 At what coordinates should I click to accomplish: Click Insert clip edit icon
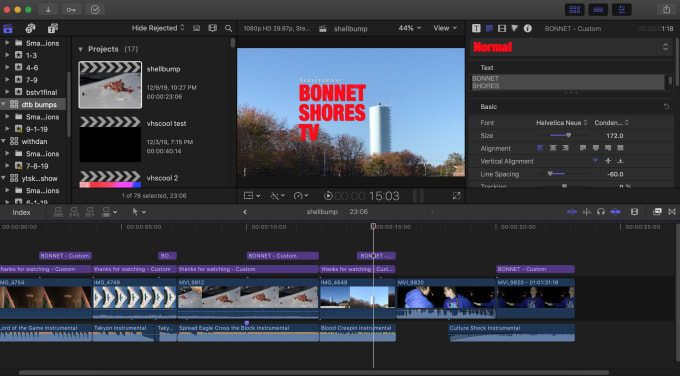click(74, 212)
